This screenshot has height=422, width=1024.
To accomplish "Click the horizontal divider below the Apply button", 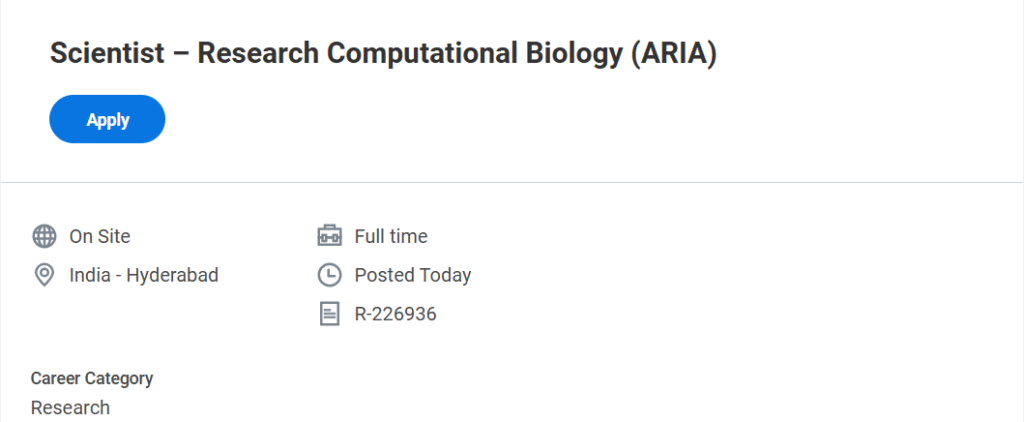I will pos(512,183).
